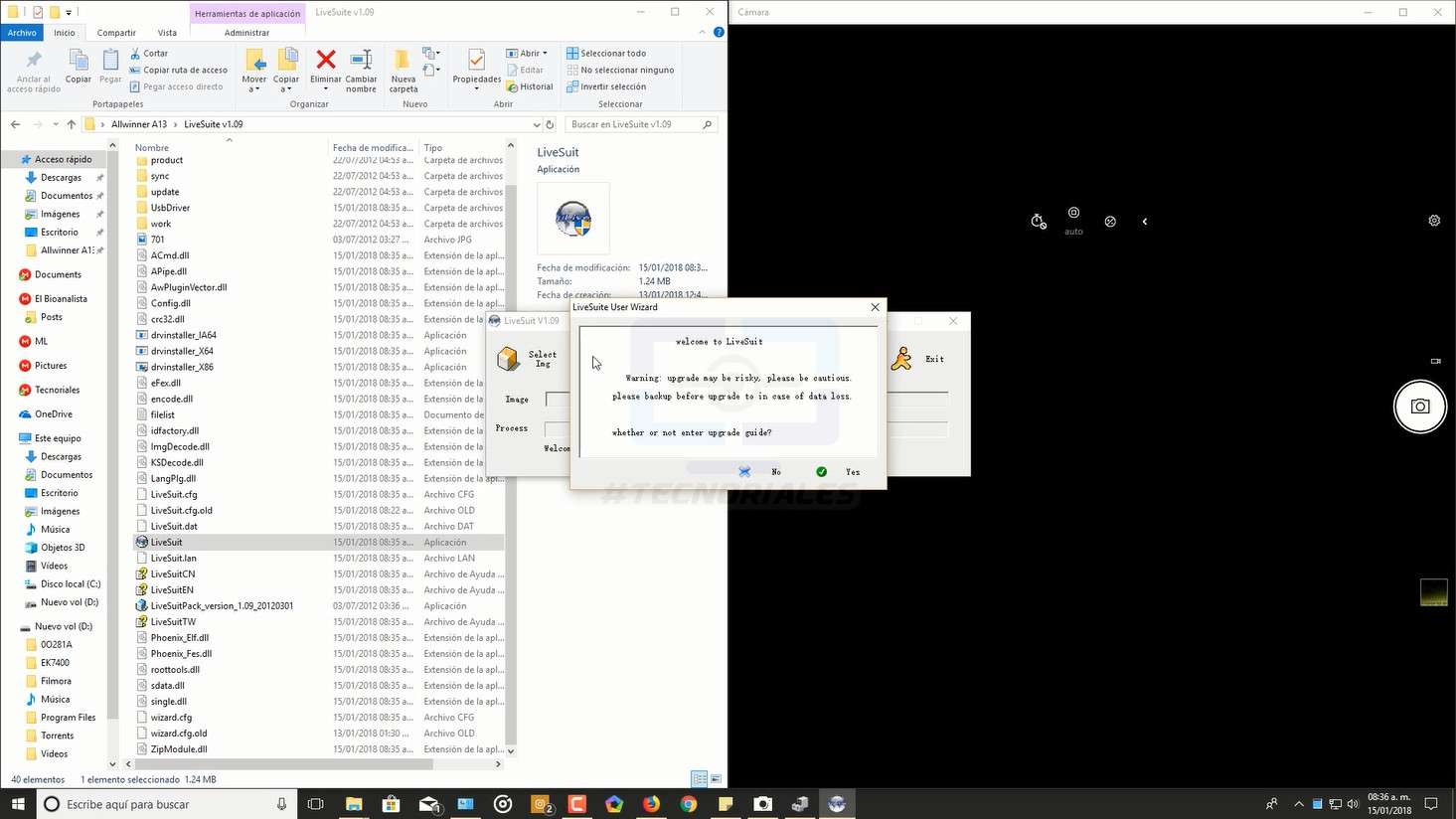This screenshot has height=819, width=1456.
Task: Click Yes in LiveSuite wizard
Action: [x=838, y=472]
